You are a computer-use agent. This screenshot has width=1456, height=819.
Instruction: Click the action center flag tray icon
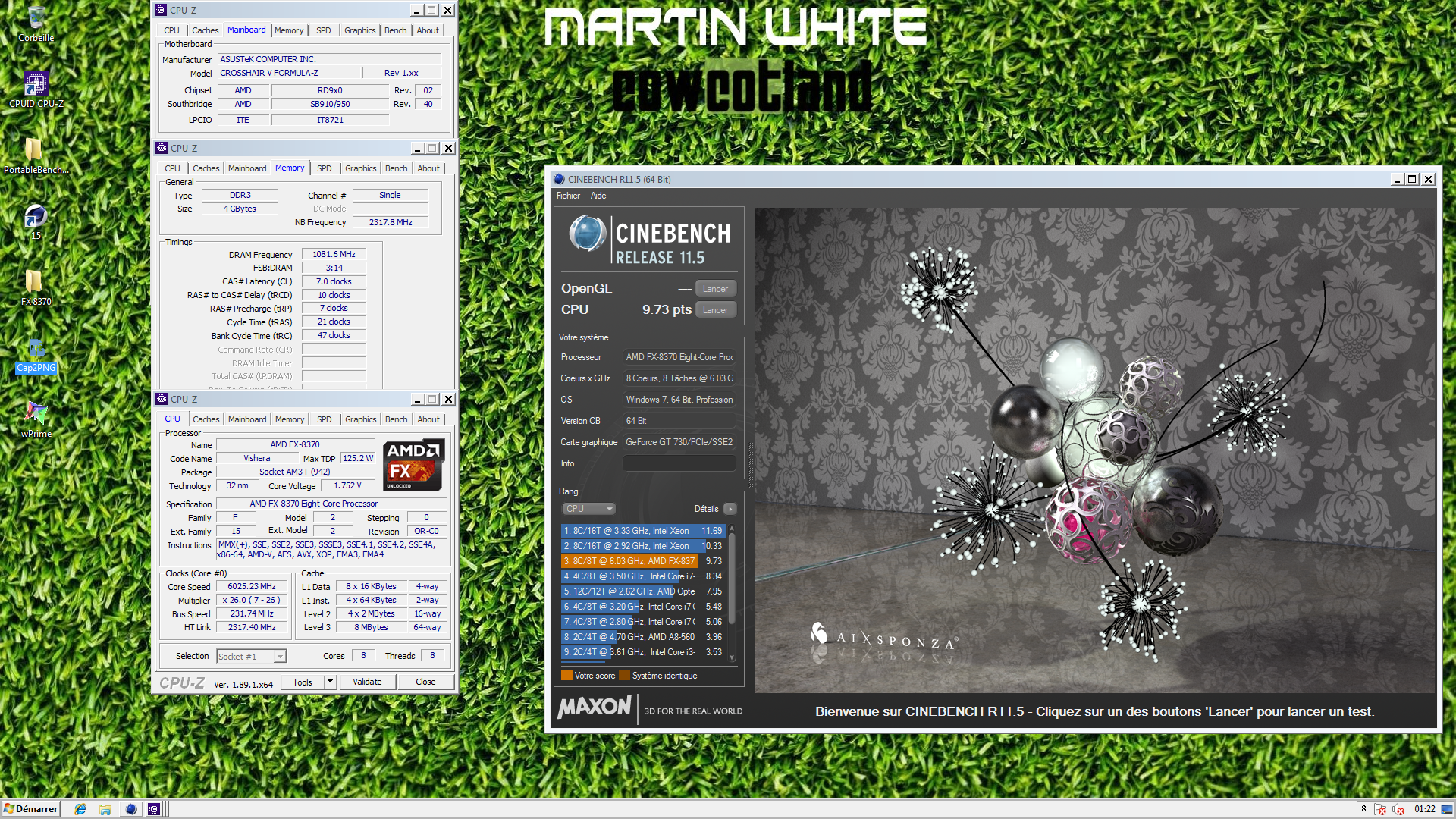[x=1380, y=809]
